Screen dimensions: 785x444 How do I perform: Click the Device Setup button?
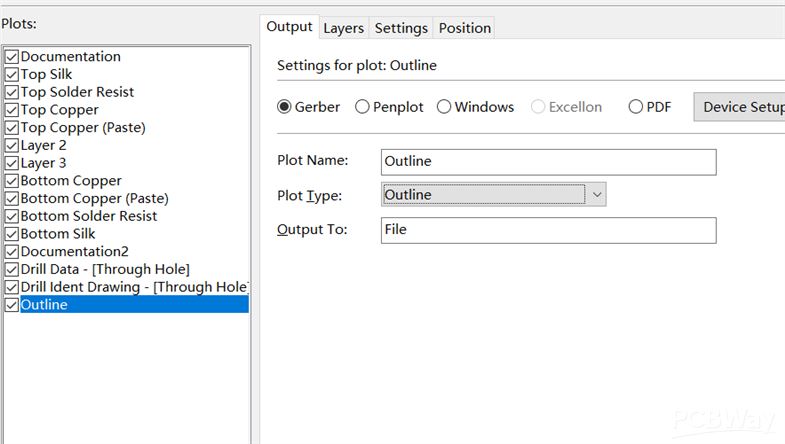740,107
